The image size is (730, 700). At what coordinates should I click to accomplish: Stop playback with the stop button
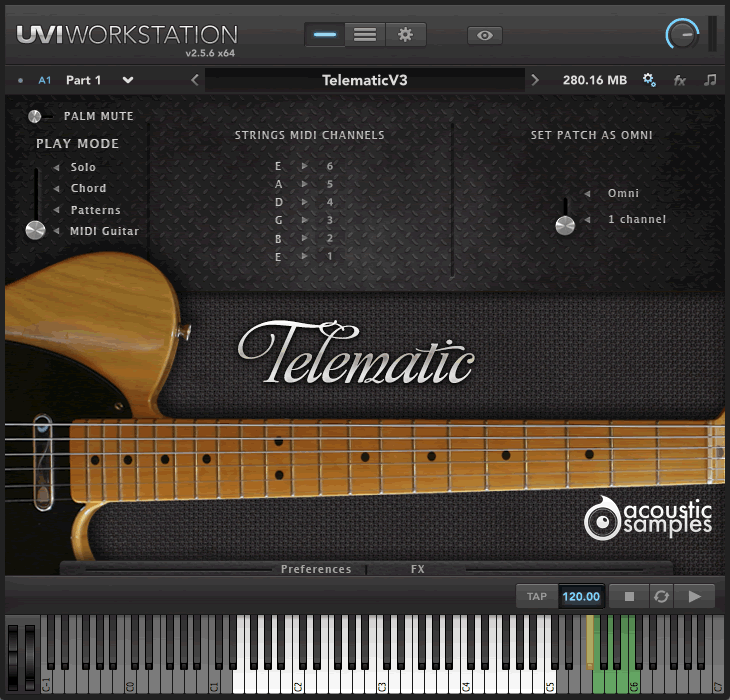point(629,596)
